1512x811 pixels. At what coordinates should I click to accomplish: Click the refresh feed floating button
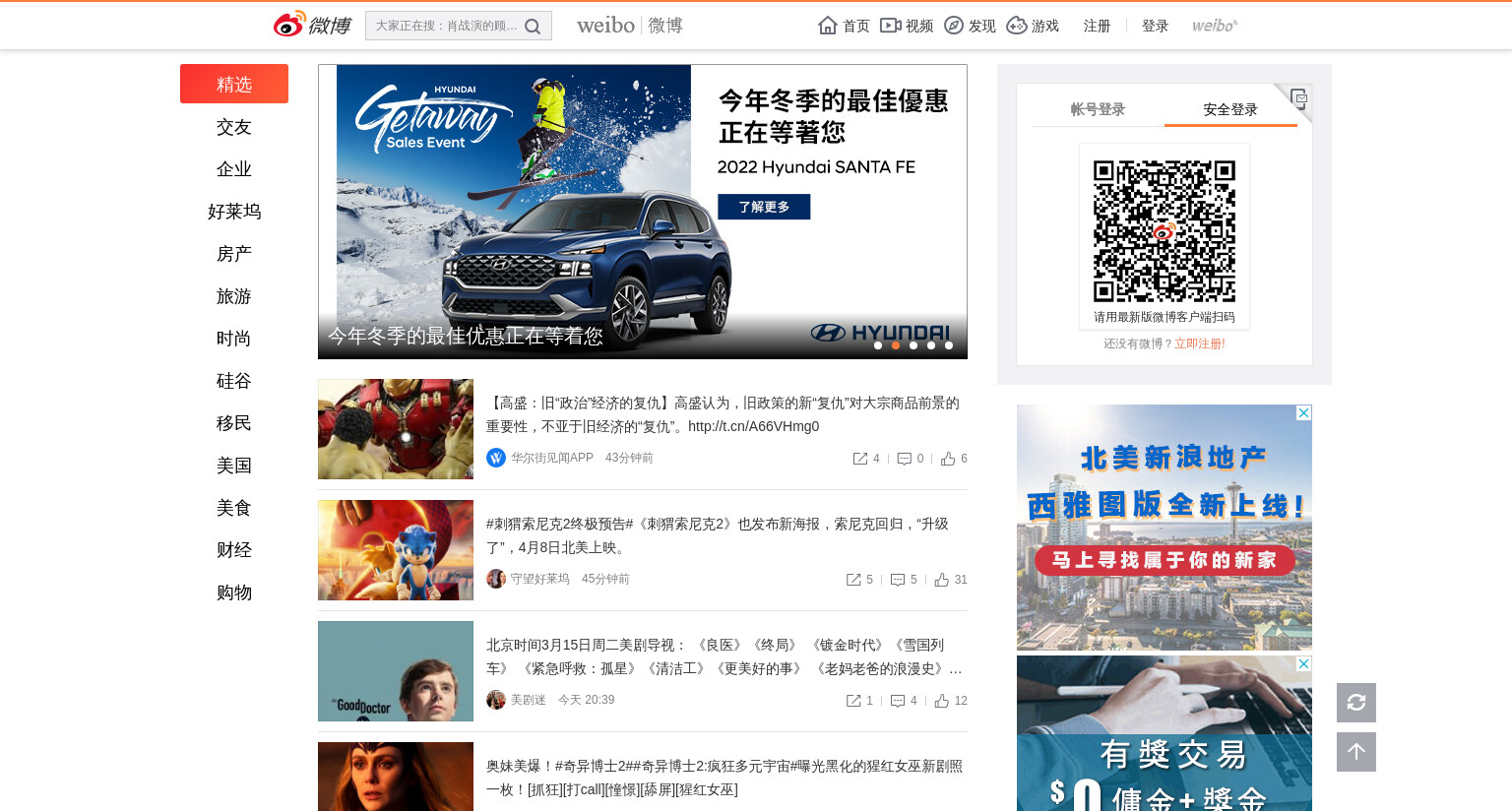pos(1356,703)
